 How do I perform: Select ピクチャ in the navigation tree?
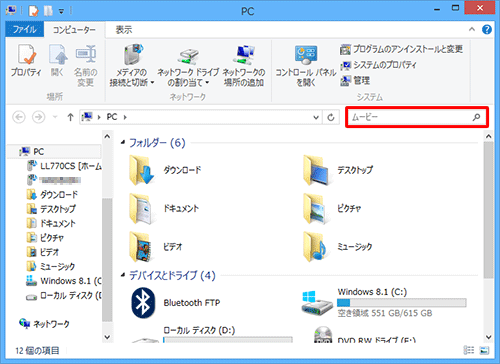[x=45, y=238]
